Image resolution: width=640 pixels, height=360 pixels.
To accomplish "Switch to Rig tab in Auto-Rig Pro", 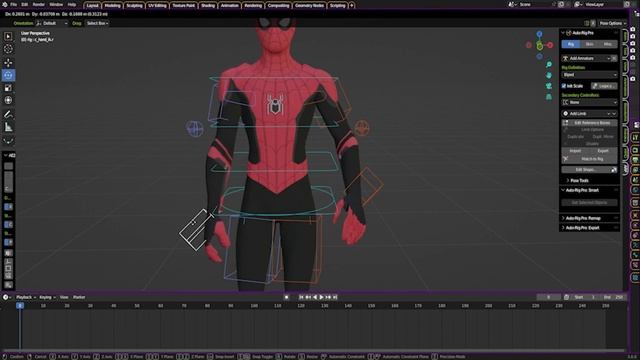I will pos(571,44).
